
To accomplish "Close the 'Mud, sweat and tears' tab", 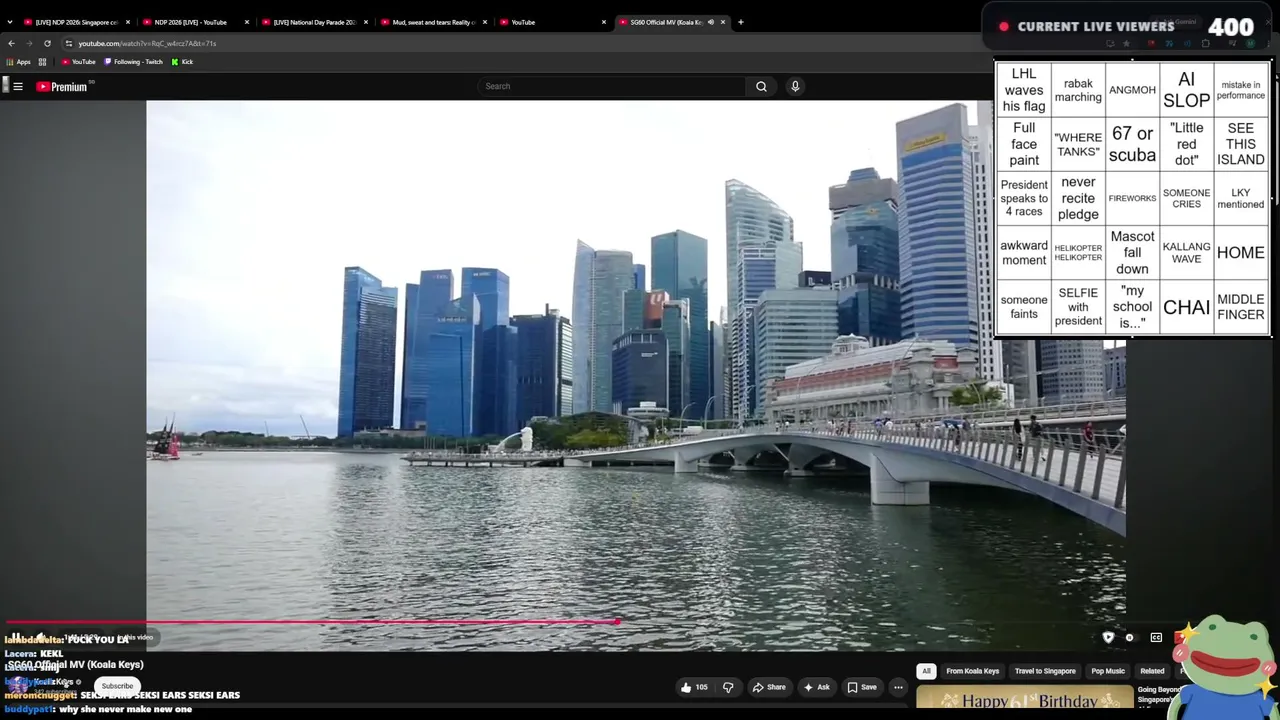I will pos(485,22).
